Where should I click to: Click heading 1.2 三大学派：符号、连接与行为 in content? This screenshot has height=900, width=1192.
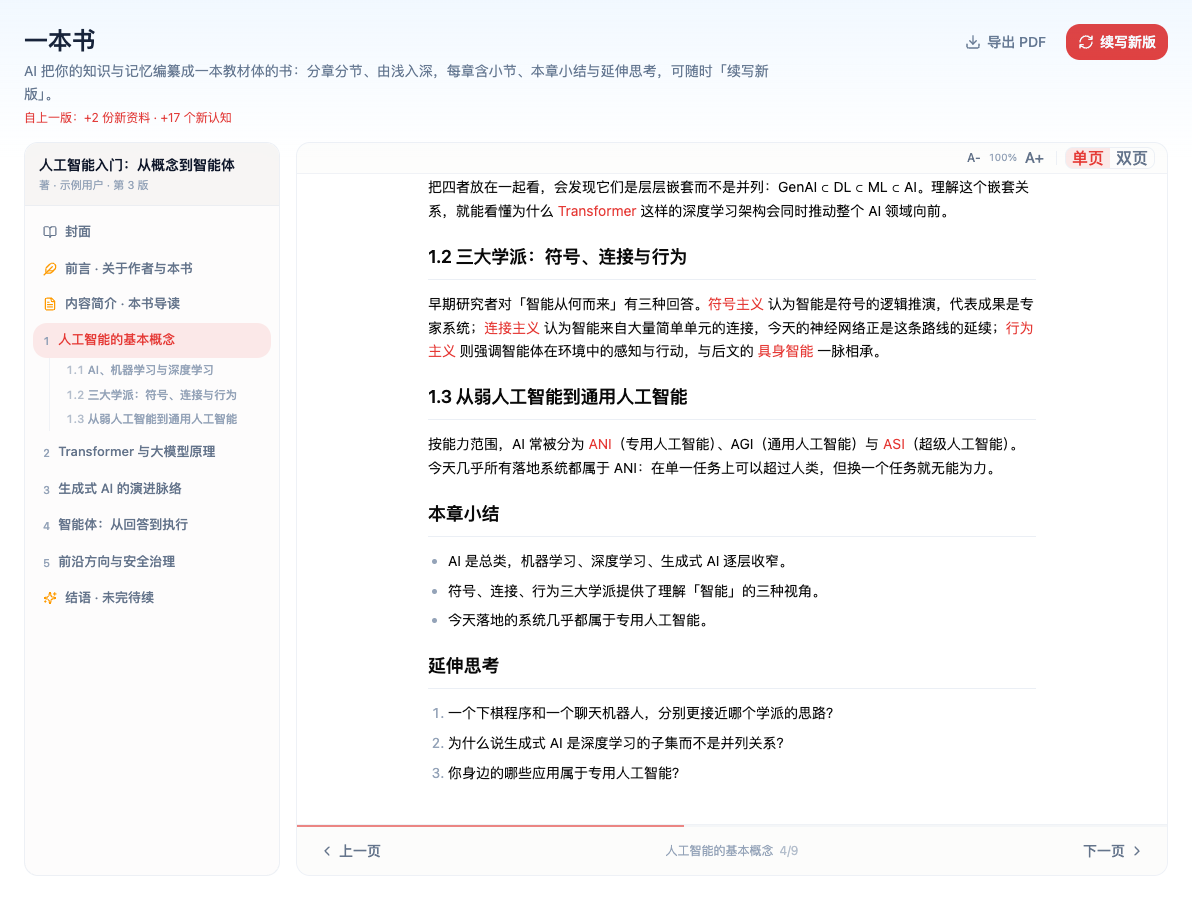point(557,257)
